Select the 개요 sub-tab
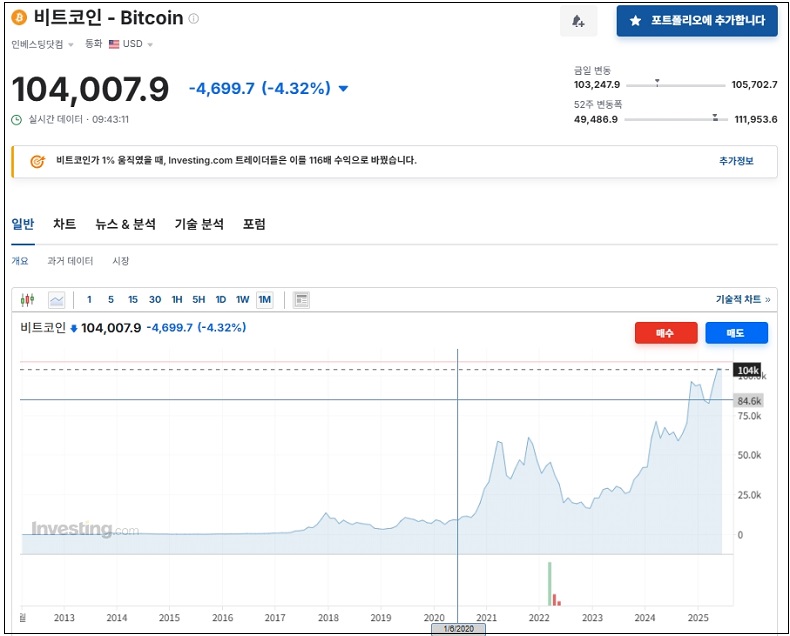The image size is (790, 636). coord(20,261)
